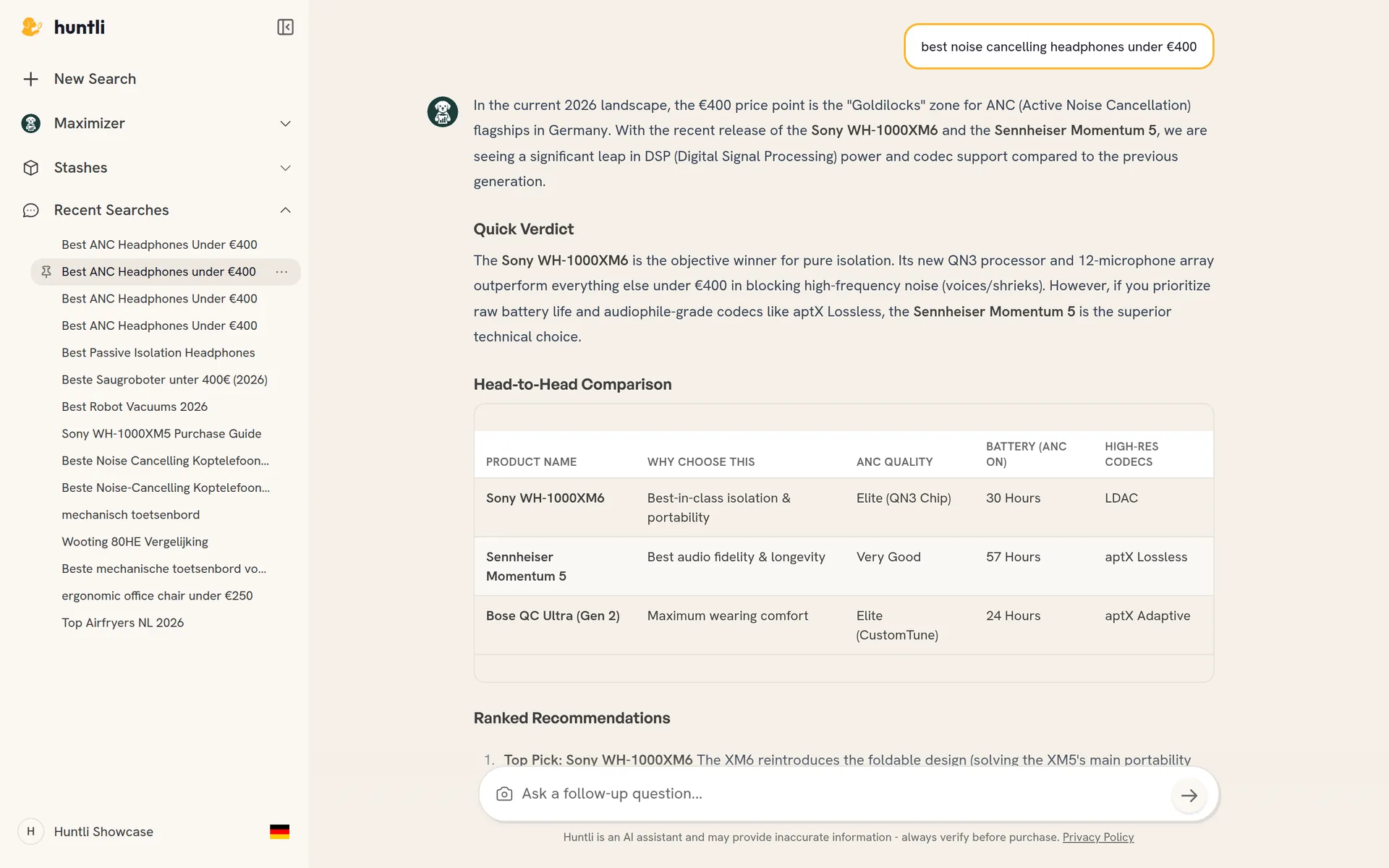Open recent search Beste Noise-Cancelling Koptelefoon (hyphenated)
This screenshot has width=1389, height=868.
(x=166, y=488)
